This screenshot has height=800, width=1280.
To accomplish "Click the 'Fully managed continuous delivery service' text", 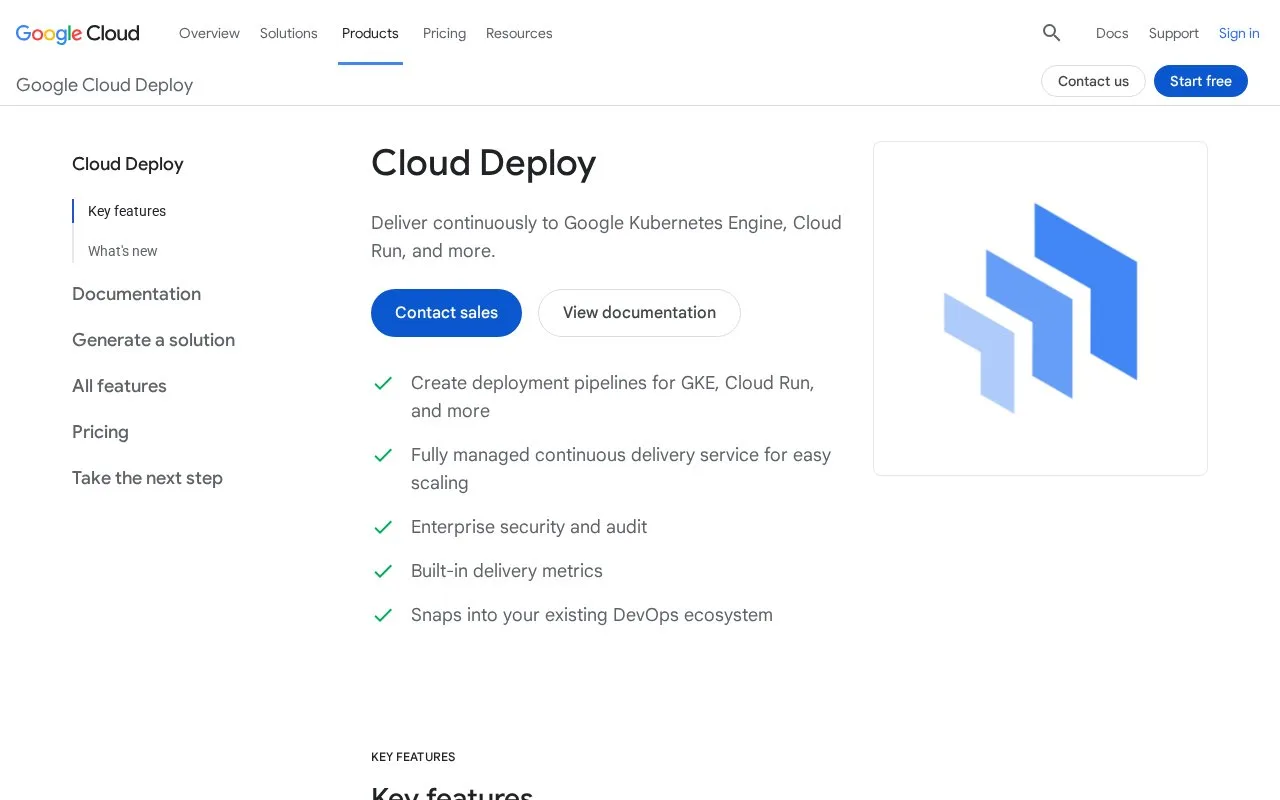I will (x=621, y=469).
